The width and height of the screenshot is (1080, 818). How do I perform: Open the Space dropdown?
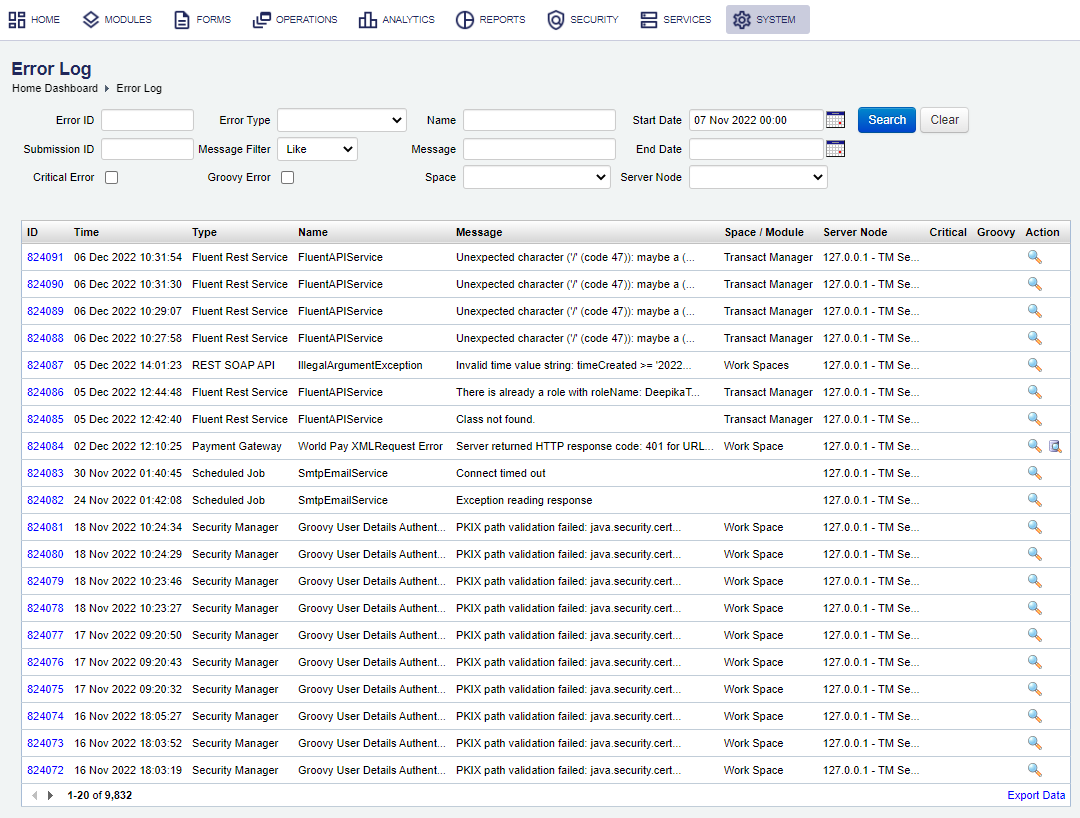536,177
